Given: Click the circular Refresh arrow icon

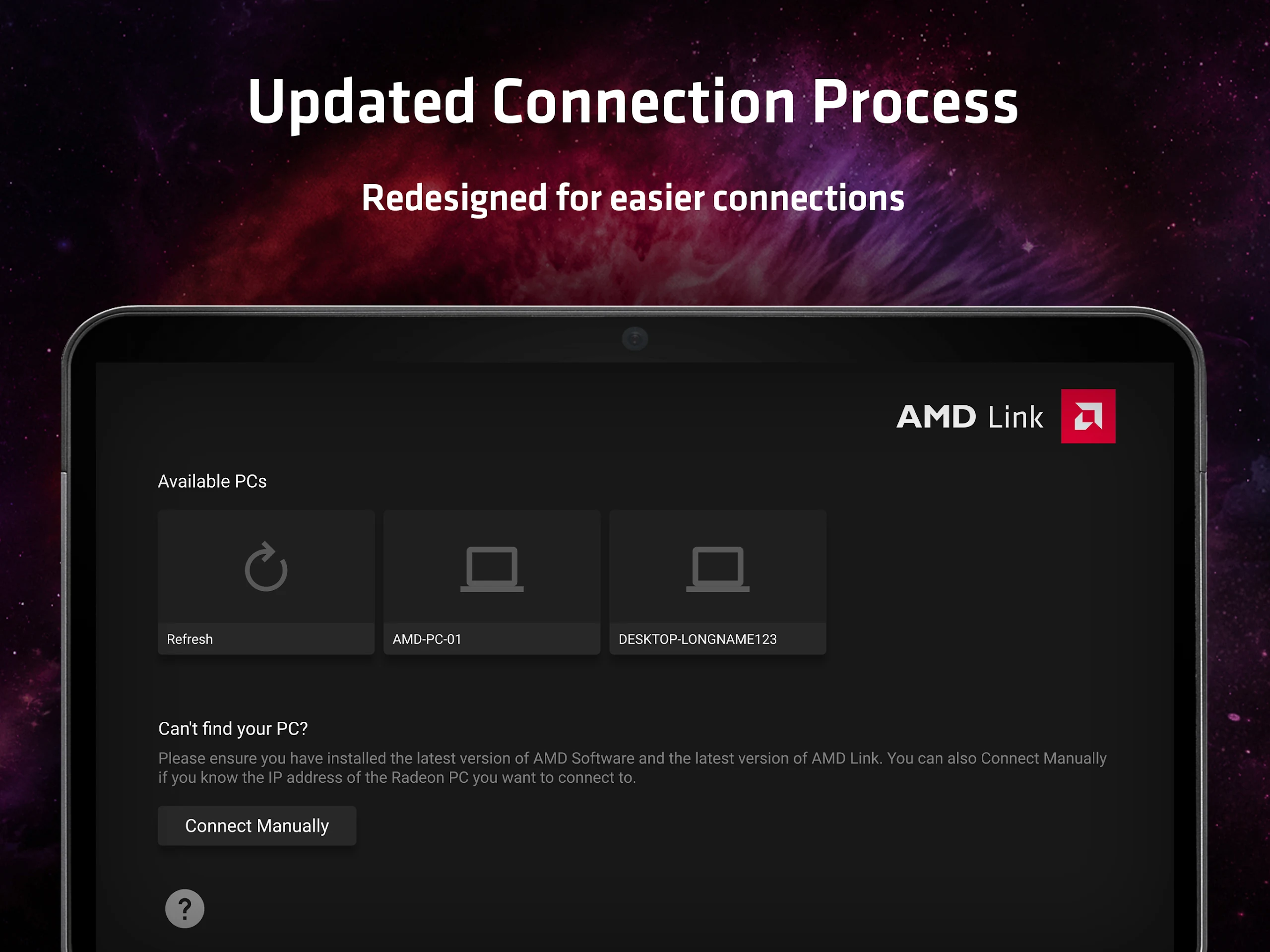Looking at the screenshot, I should 266,568.
